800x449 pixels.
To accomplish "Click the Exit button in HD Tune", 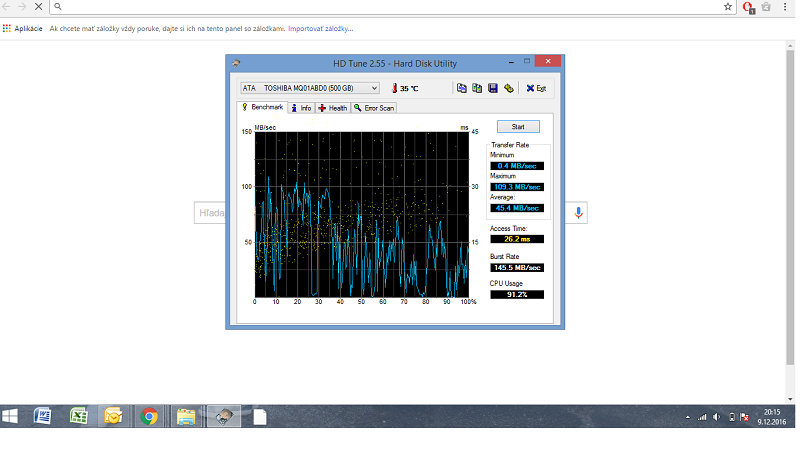I will coord(536,88).
